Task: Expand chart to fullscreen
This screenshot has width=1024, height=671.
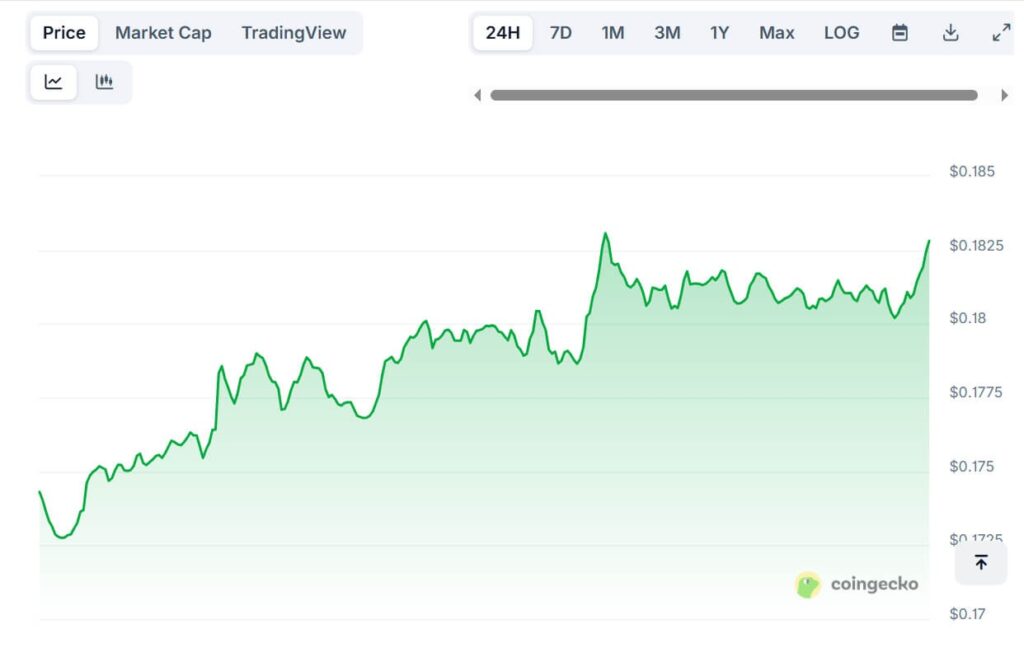Action: (x=1000, y=33)
